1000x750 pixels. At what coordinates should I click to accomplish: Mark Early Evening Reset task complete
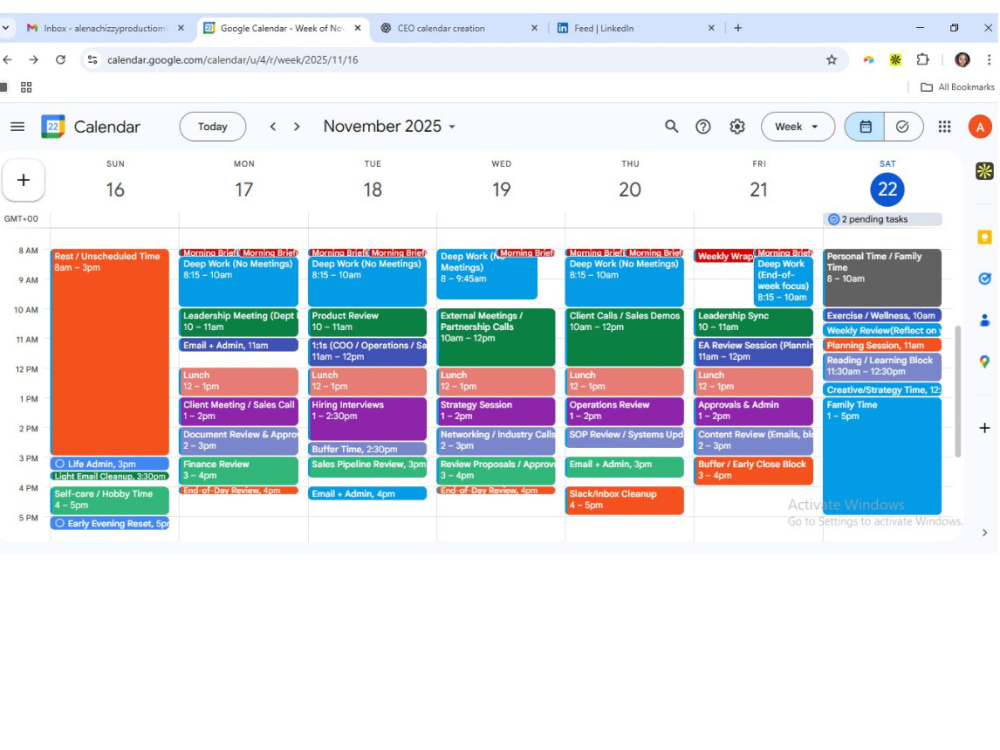pos(60,523)
